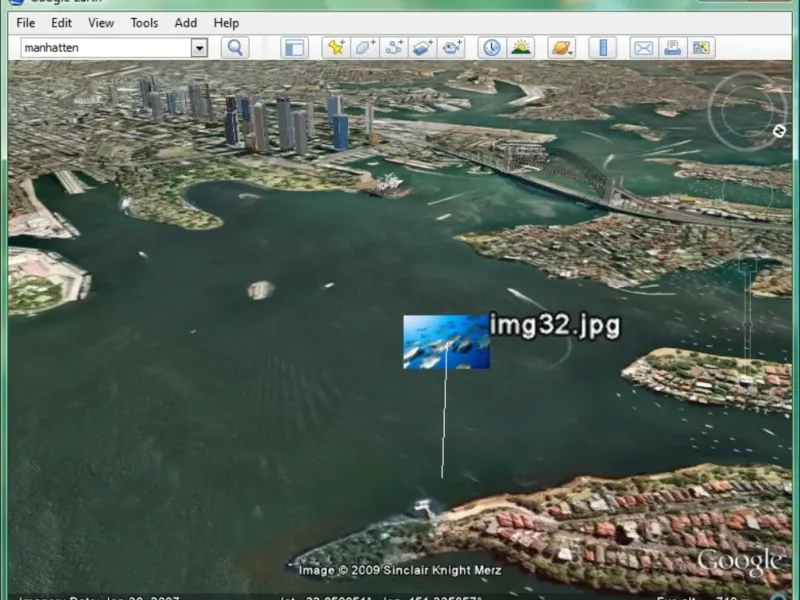Click the img32.jpg fish photo thumbnail
800x600 pixels.
(x=446, y=342)
